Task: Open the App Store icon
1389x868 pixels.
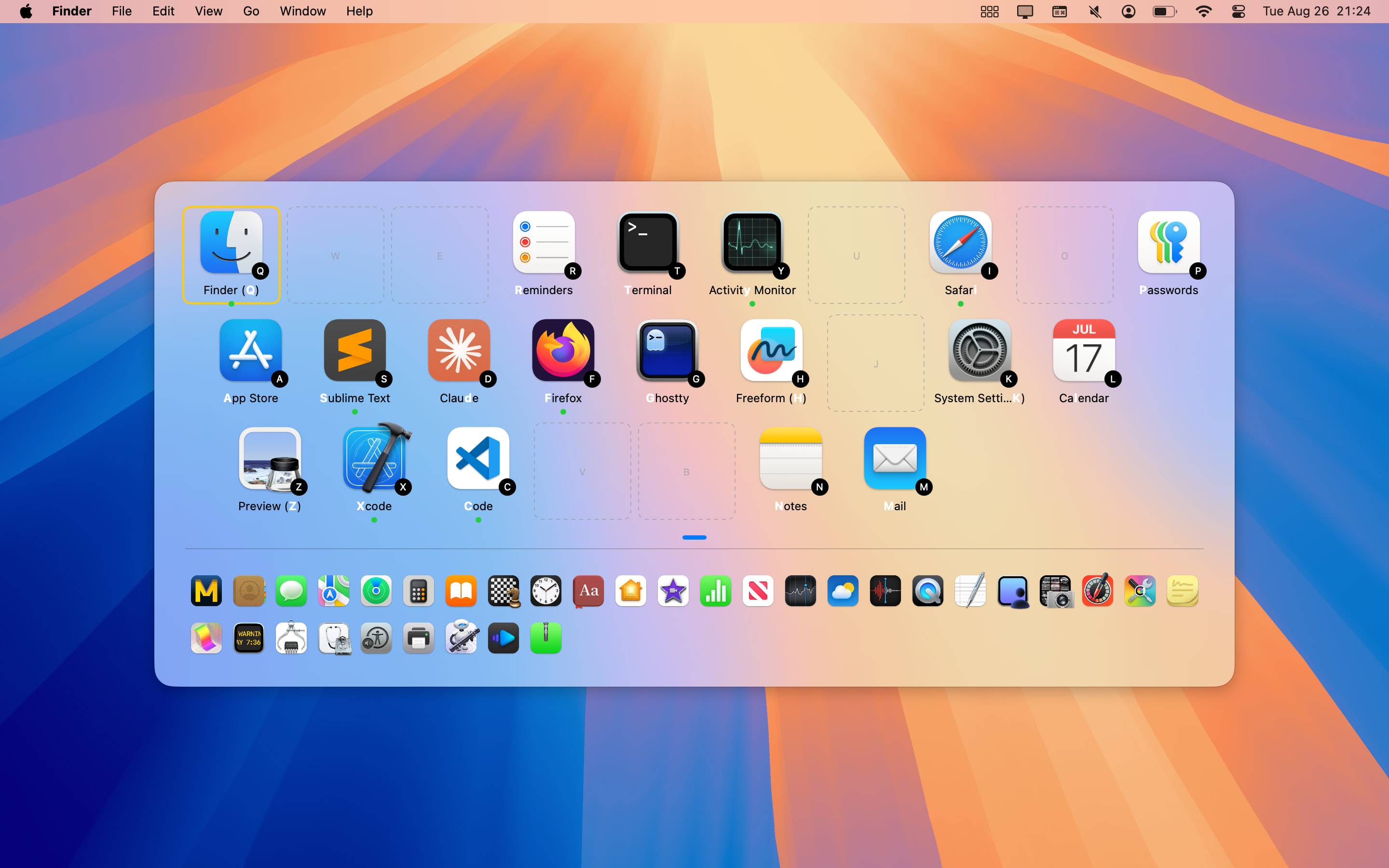Action: (250, 350)
